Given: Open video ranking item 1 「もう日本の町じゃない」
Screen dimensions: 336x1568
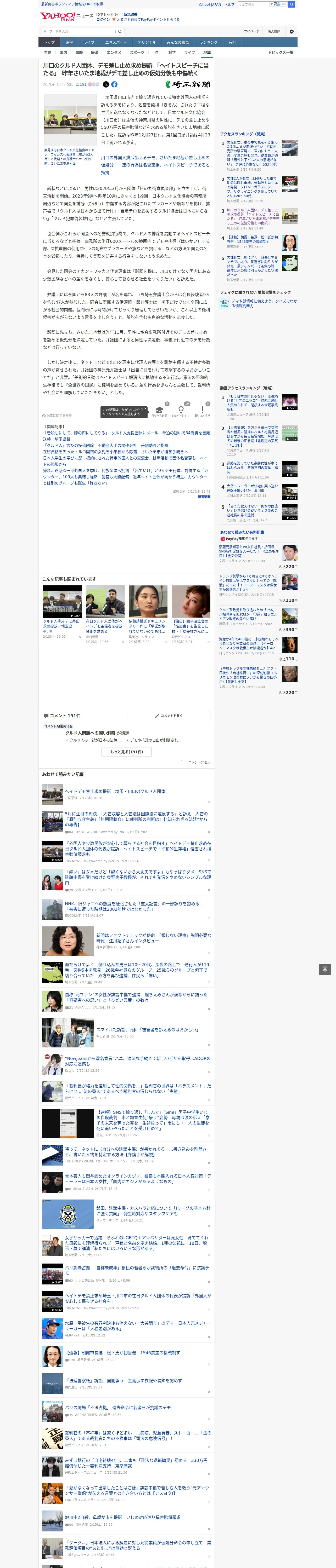Looking at the screenshot, I should tap(253, 403).
